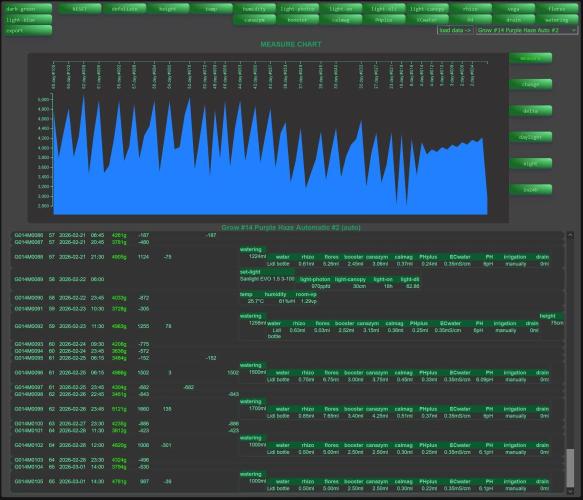Select the defoliate filter button

tap(124, 9)
